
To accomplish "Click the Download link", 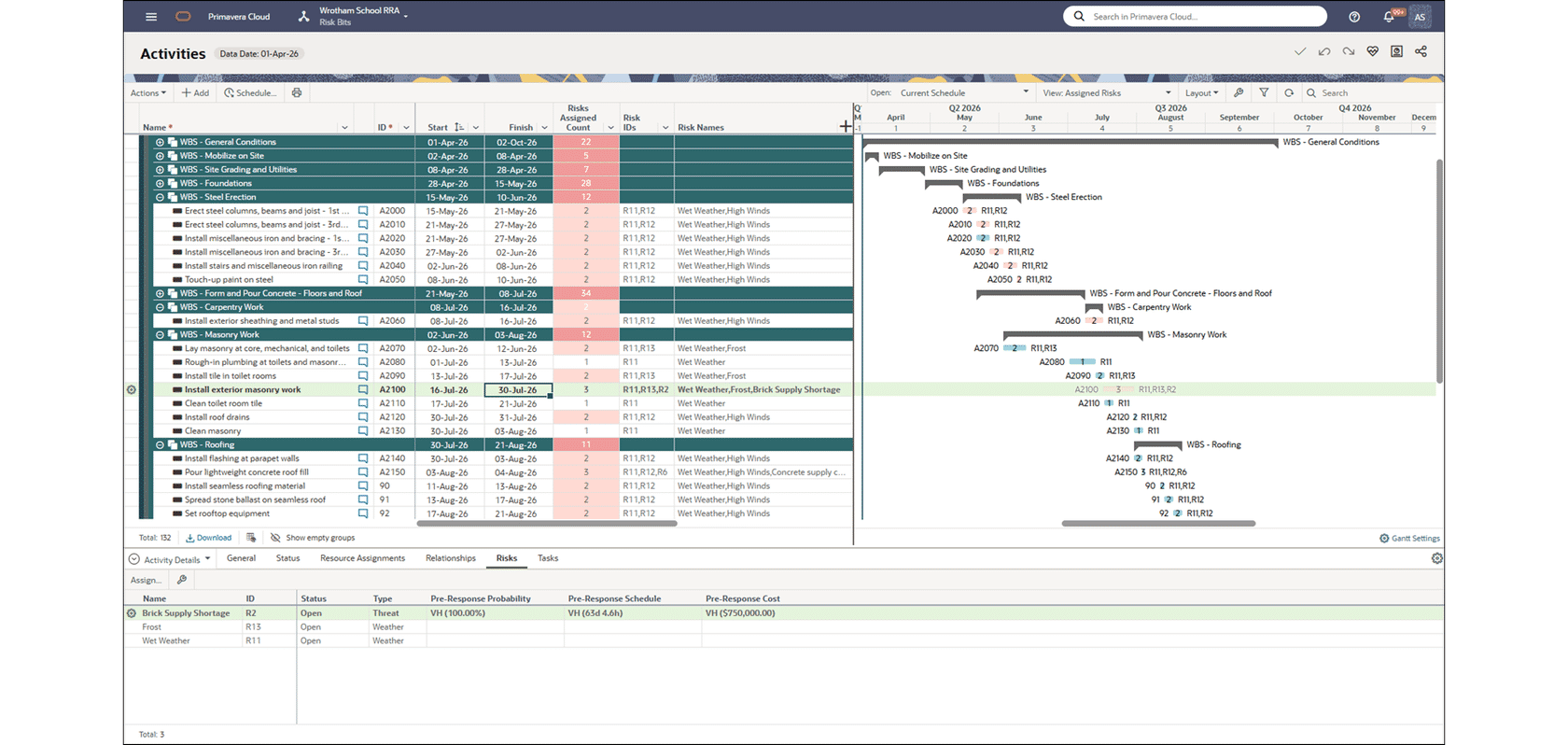I will coord(208,539).
